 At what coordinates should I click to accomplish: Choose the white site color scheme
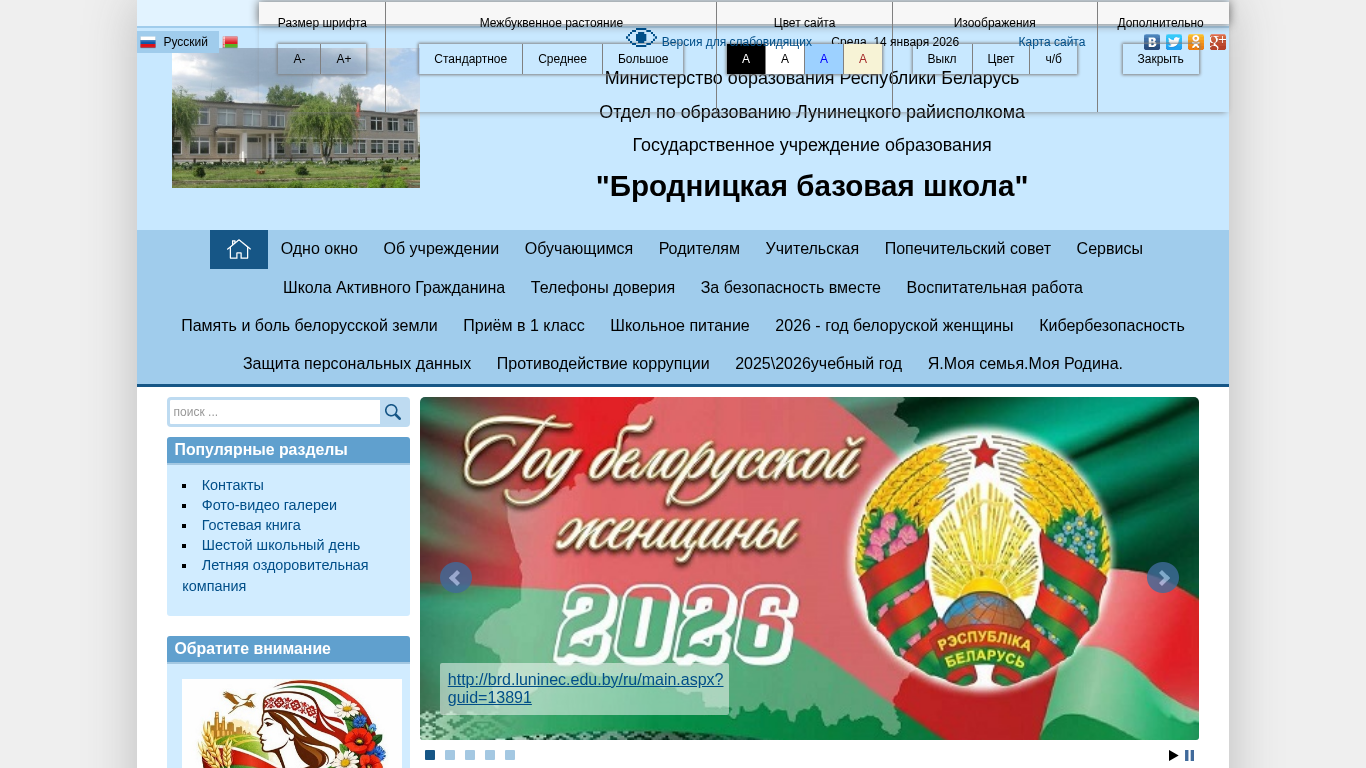785,59
